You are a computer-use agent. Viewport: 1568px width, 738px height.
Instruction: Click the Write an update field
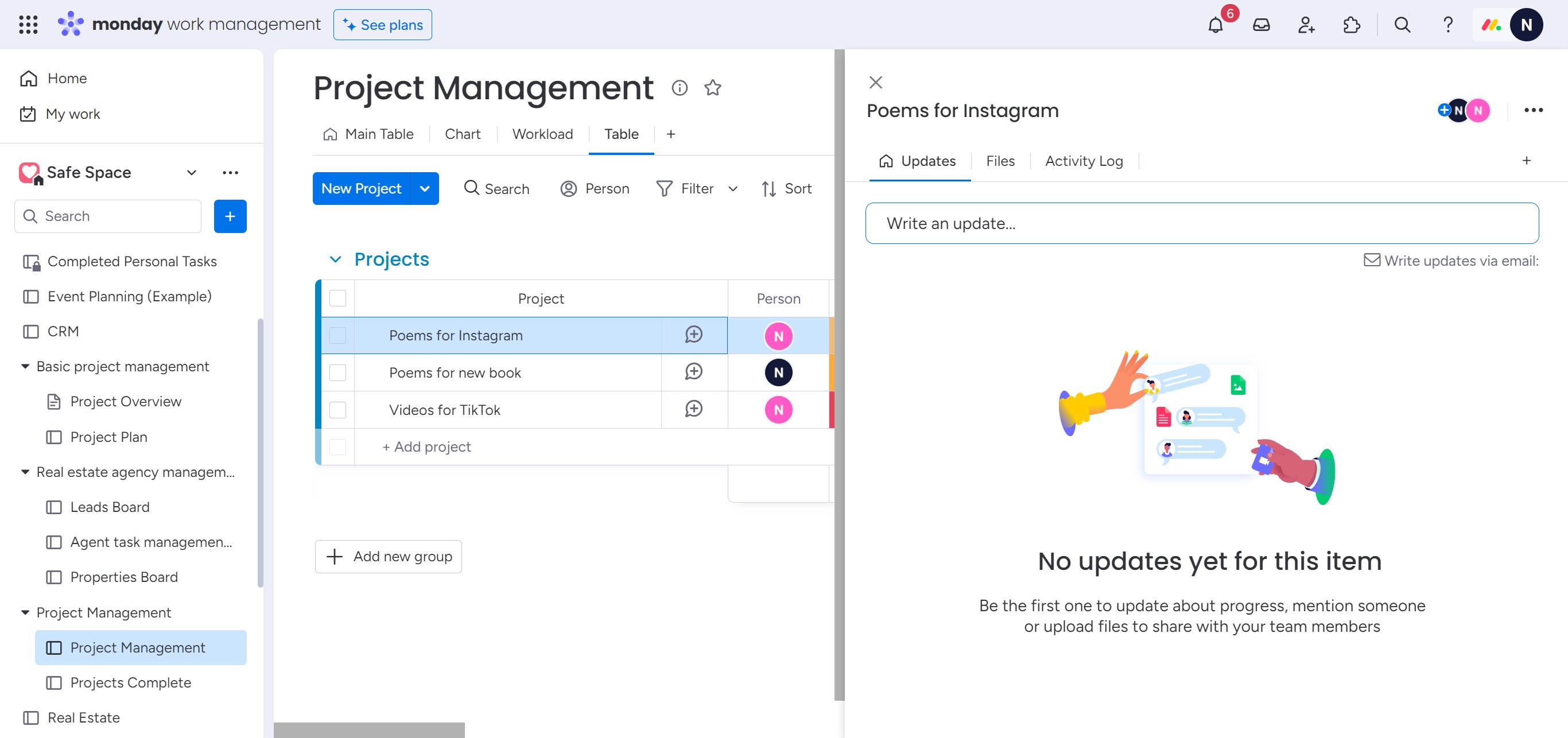(x=1202, y=223)
